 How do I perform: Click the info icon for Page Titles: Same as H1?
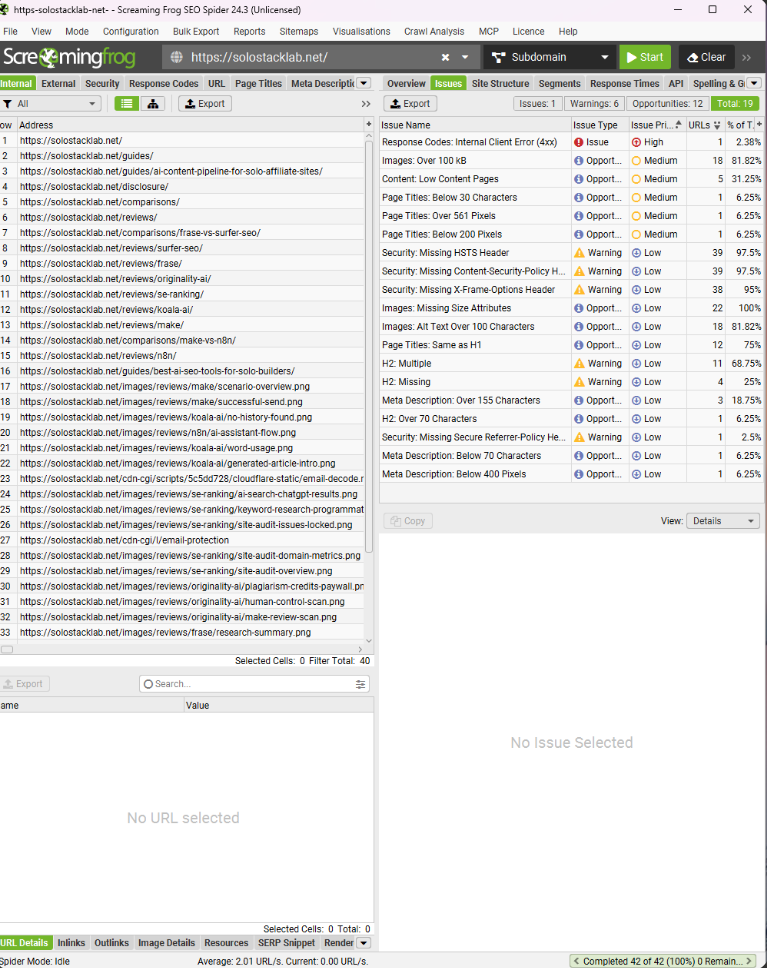click(x=579, y=345)
